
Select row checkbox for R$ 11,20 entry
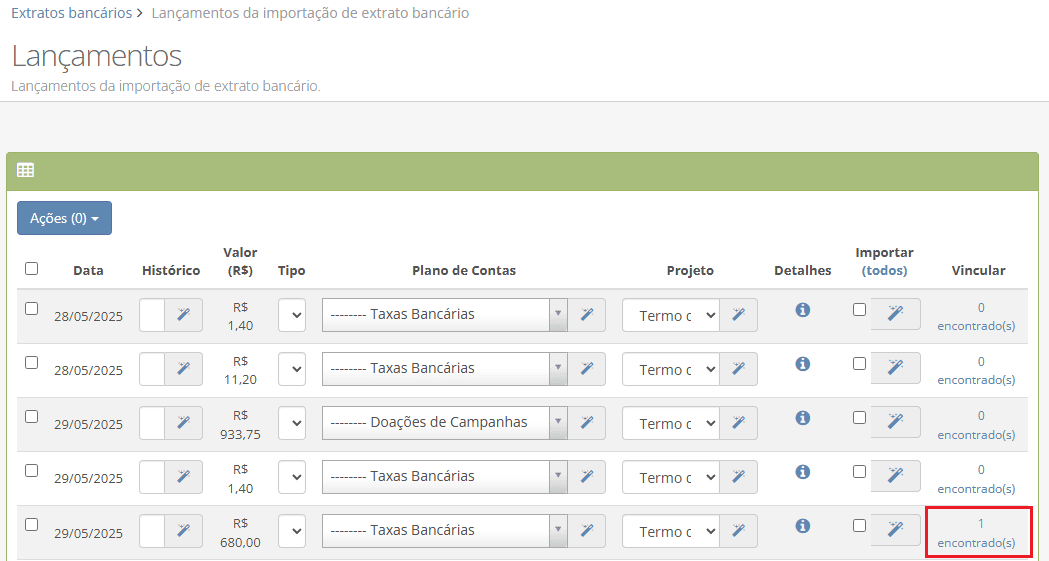[31, 362]
